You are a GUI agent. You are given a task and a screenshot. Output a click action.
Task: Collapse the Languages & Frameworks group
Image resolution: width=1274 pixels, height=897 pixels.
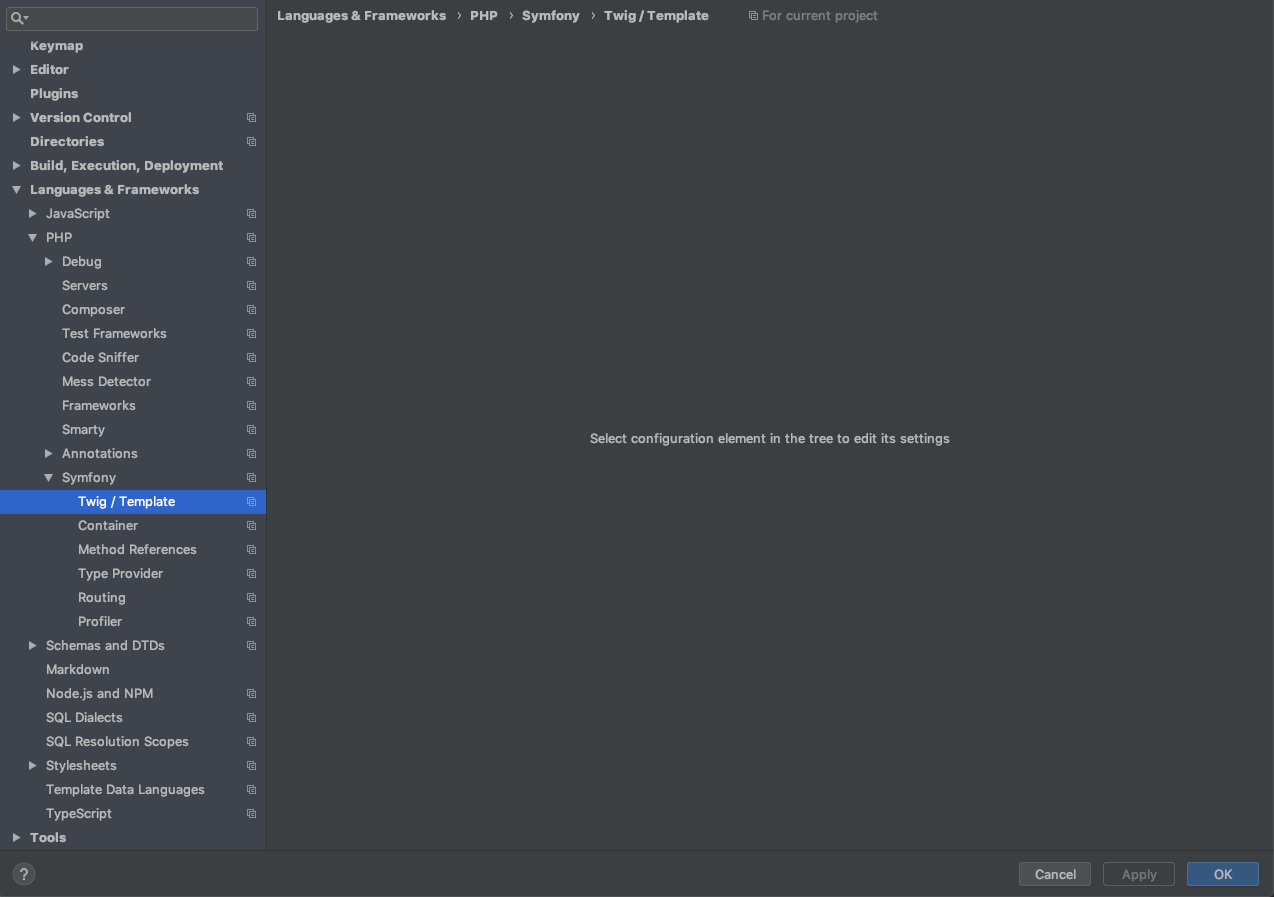coord(16,190)
